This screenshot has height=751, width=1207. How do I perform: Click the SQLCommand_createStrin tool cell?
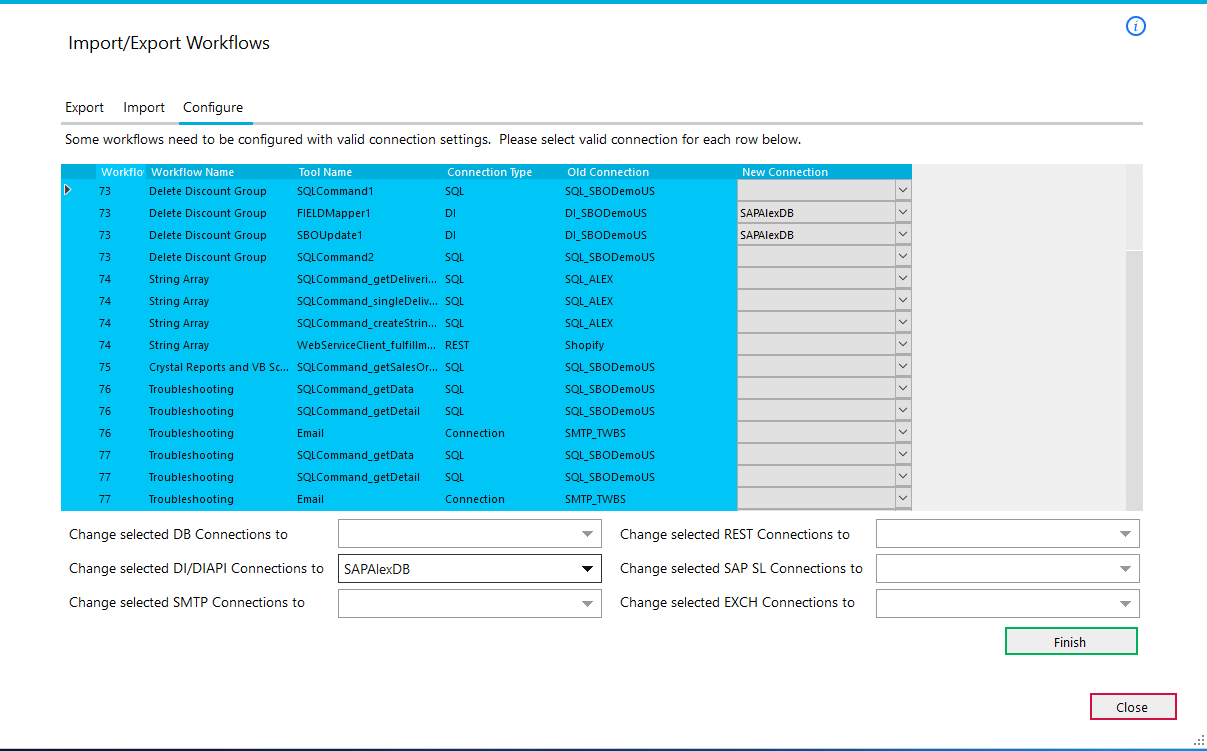368,322
